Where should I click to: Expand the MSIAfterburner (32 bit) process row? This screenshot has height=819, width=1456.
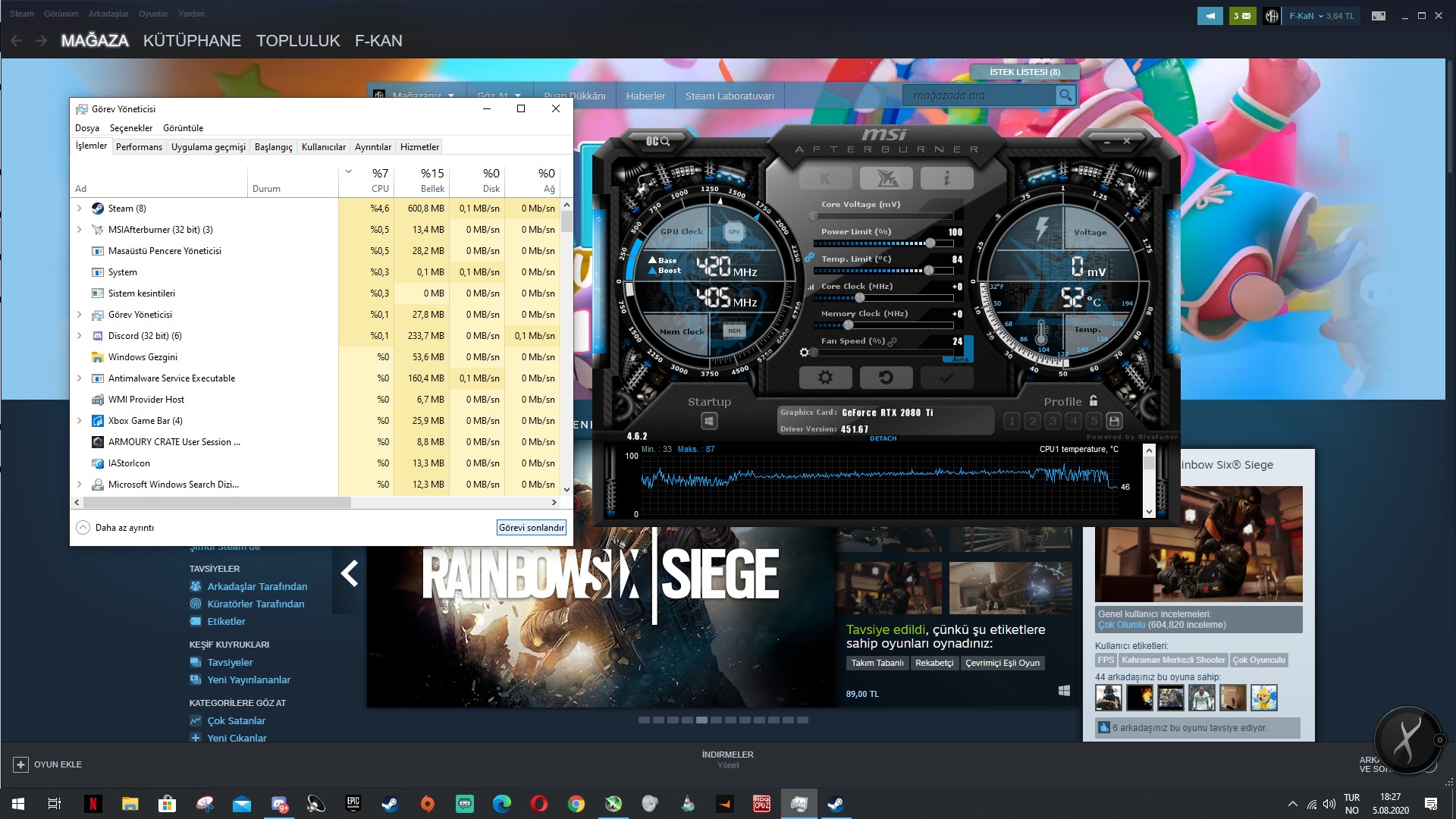pyautogui.click(x=80, y=229)
